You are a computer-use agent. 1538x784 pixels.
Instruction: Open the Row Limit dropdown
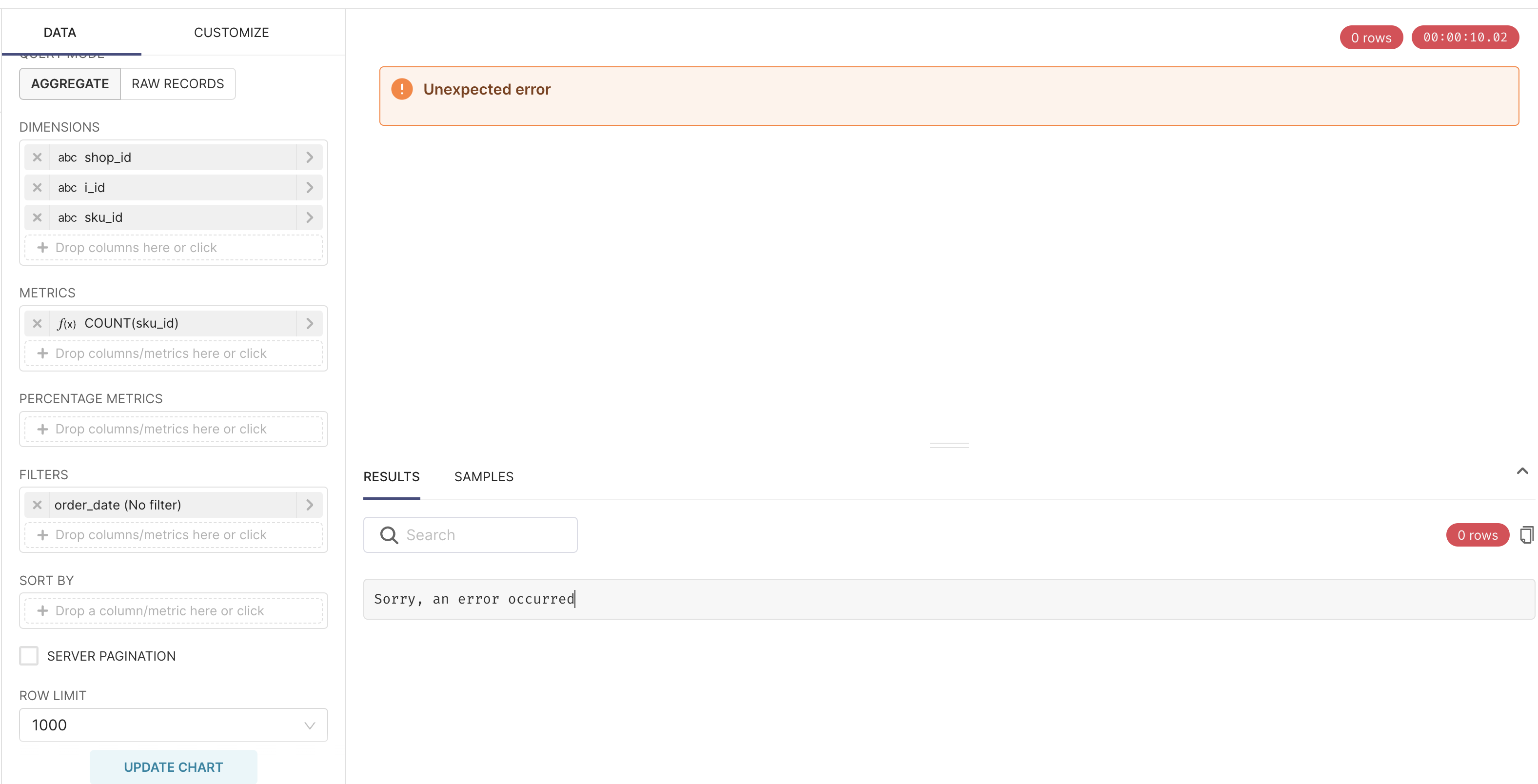(x=173, y=725)
